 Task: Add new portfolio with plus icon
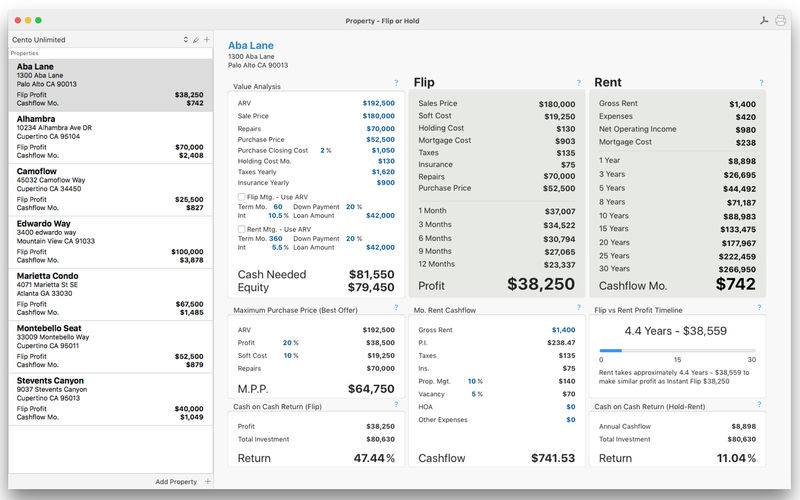207,39
